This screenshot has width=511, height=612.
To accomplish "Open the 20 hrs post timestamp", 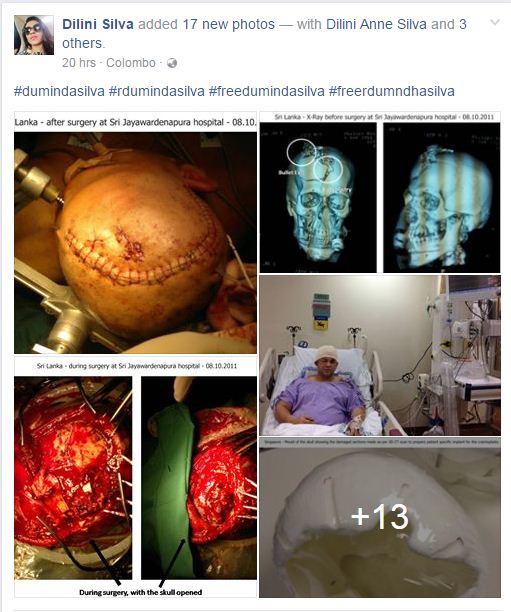I will click(79, 62).
